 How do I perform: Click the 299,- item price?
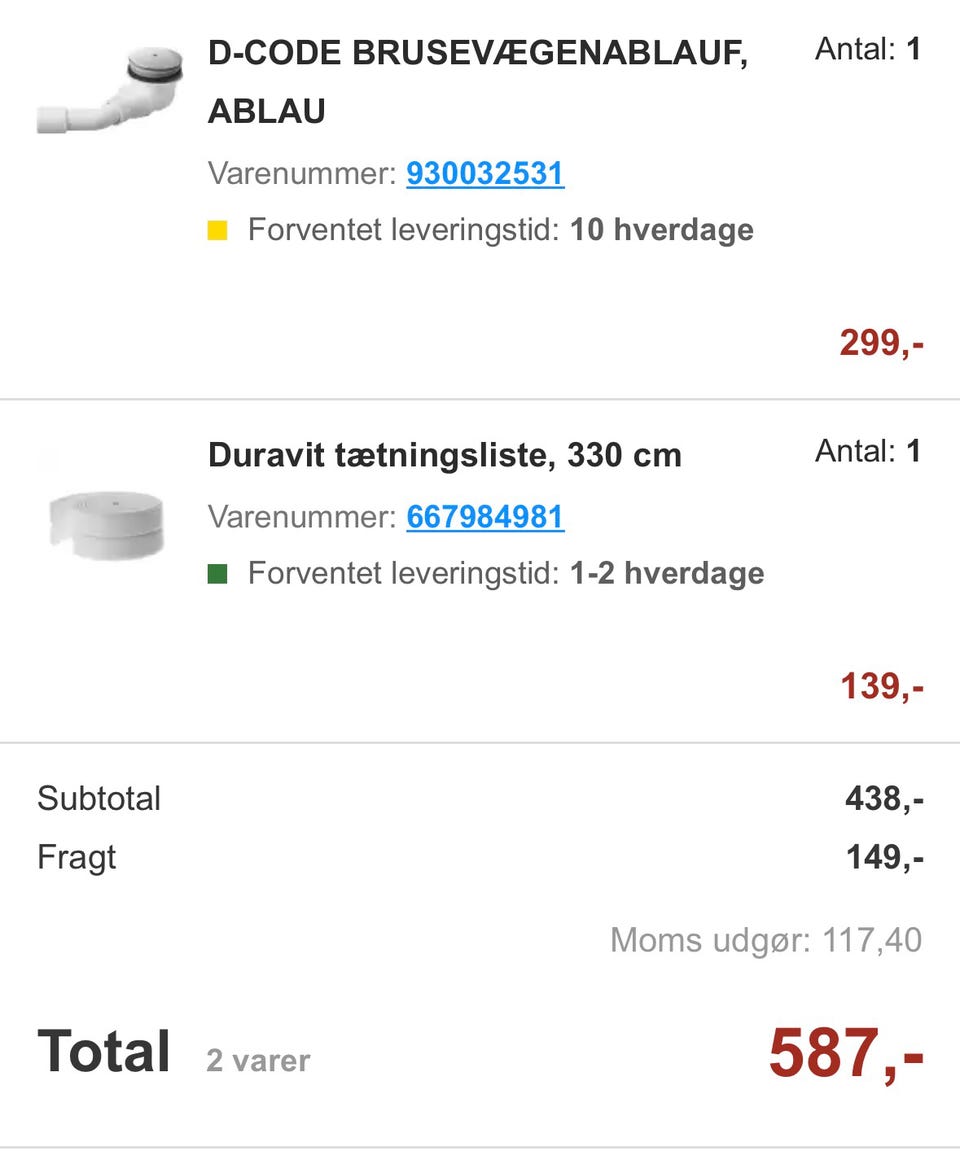881,343
